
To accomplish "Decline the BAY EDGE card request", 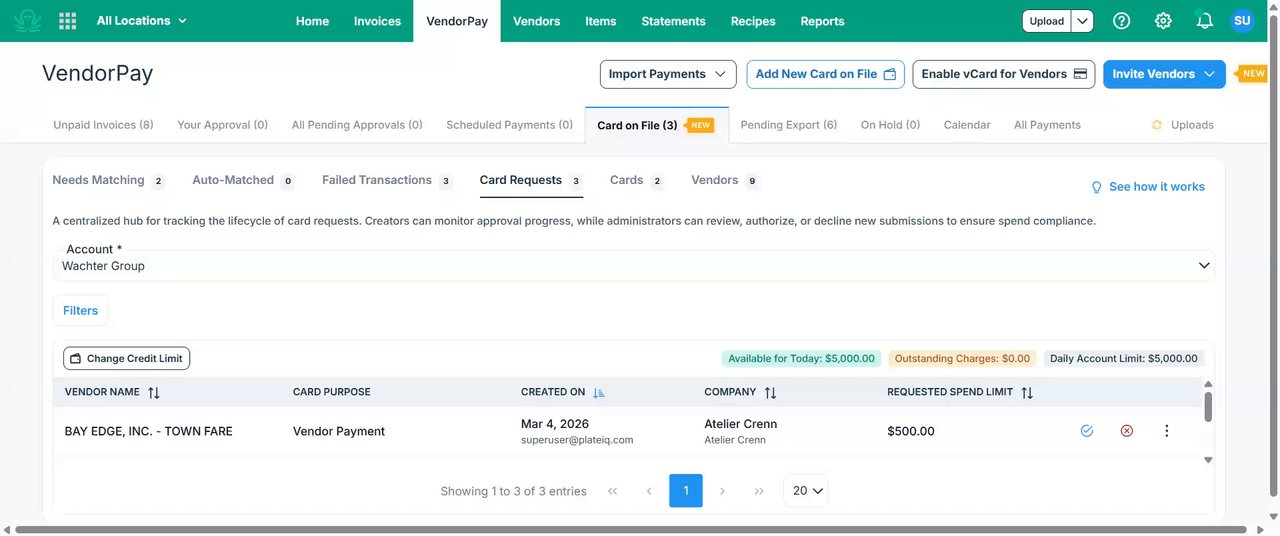I will point(1127,431).
